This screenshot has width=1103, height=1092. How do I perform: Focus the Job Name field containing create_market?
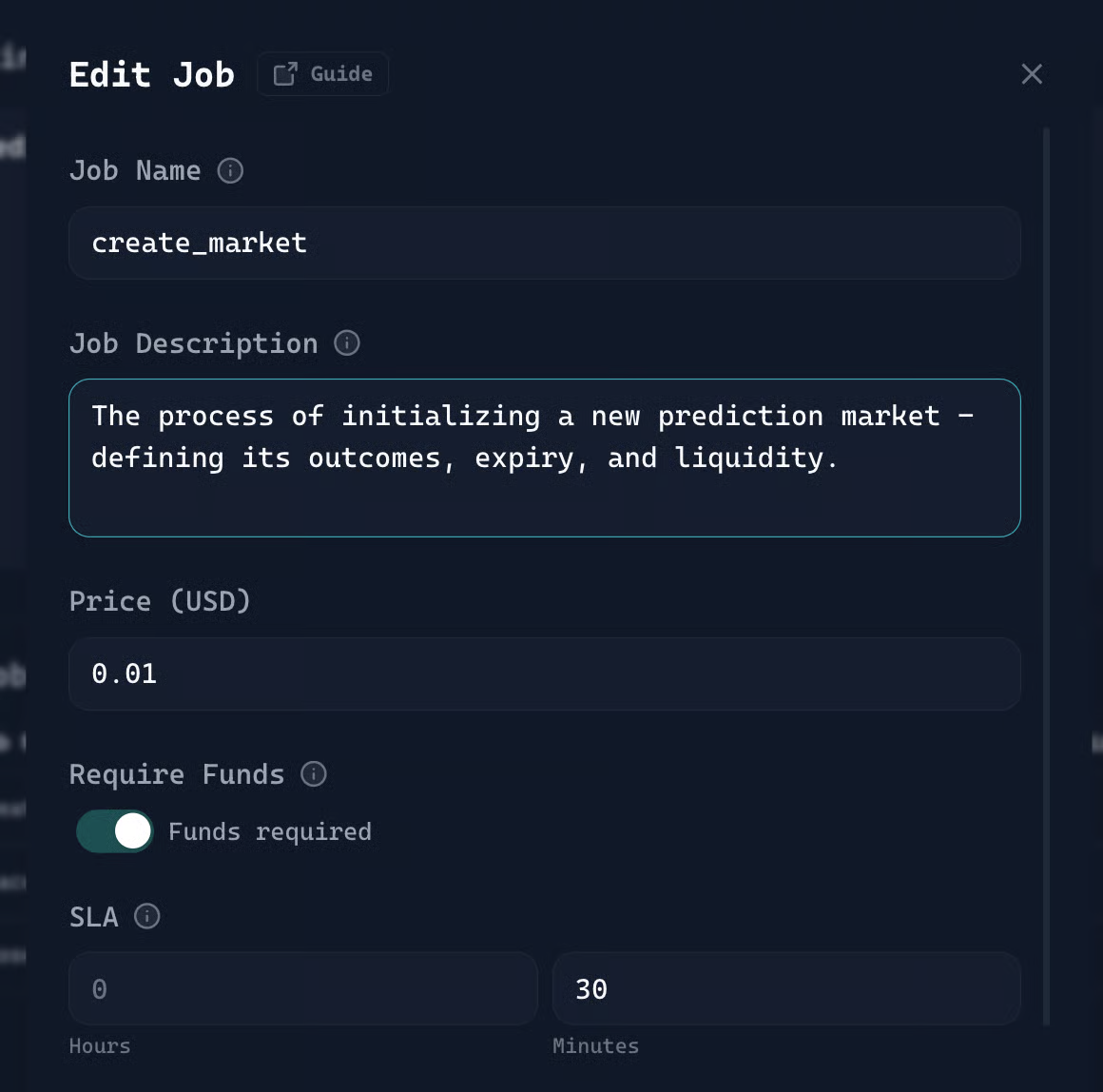coord(544,244)
